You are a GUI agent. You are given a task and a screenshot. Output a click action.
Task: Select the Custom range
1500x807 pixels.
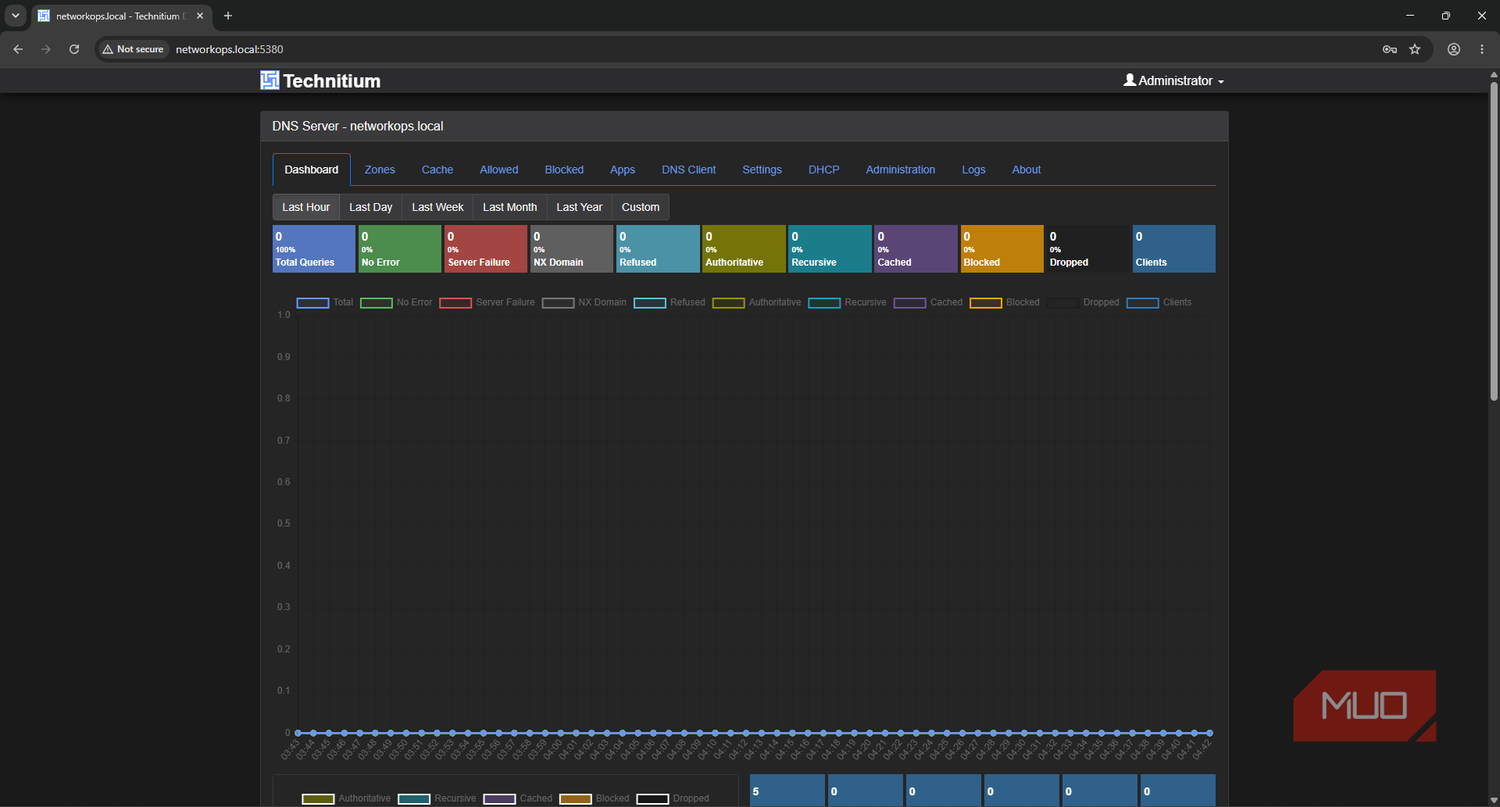(x=641, y=207)
